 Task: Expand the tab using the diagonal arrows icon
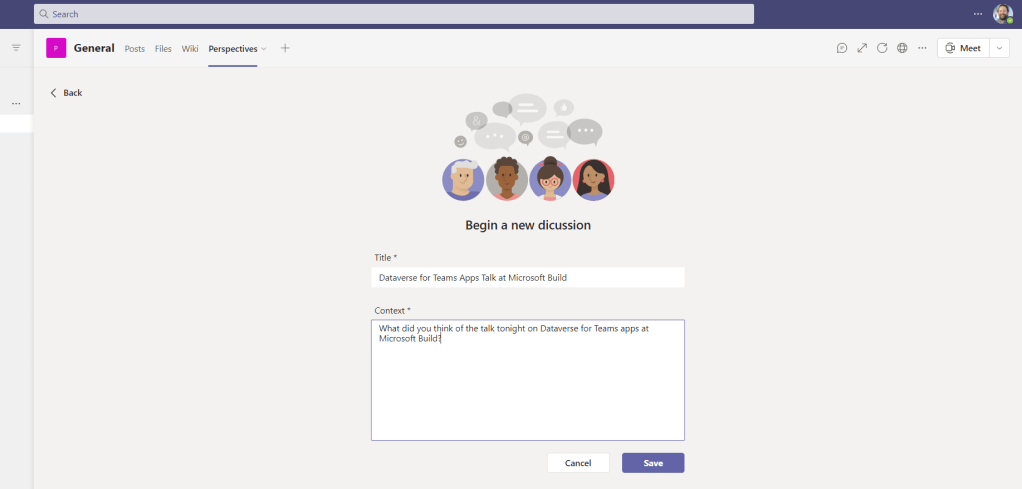(862, 48)
